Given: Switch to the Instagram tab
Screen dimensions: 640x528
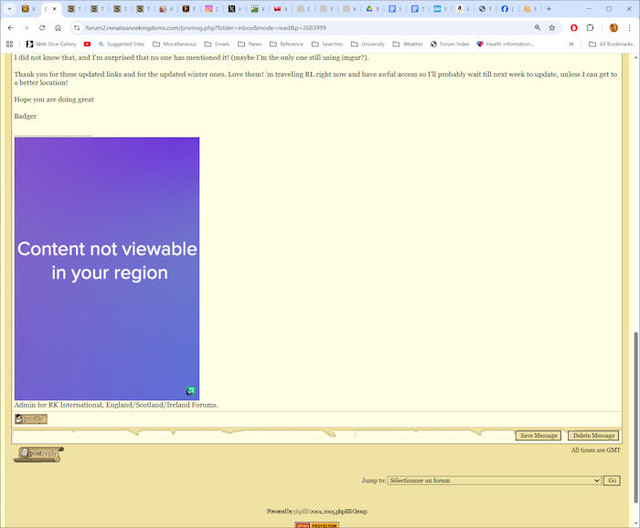Looking at the screenshot, I should point(209,9).
